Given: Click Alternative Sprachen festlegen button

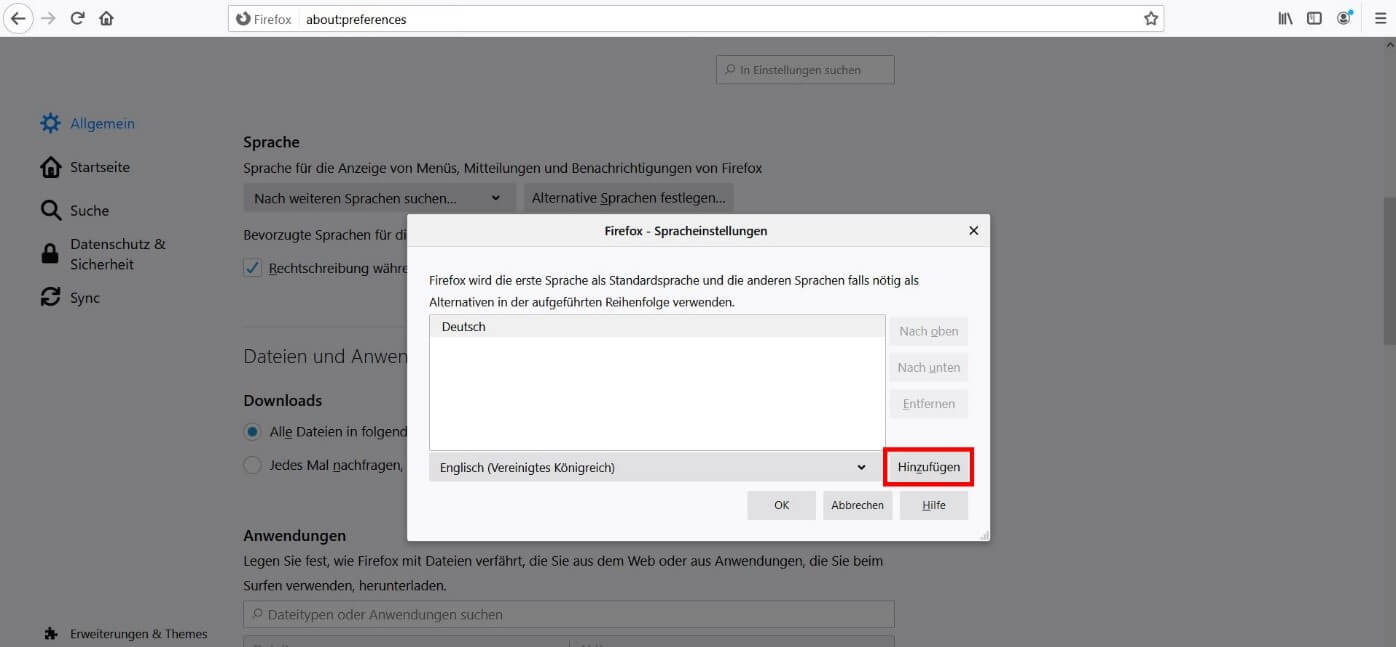Looking at the screenshot, I should coord(629,198).
